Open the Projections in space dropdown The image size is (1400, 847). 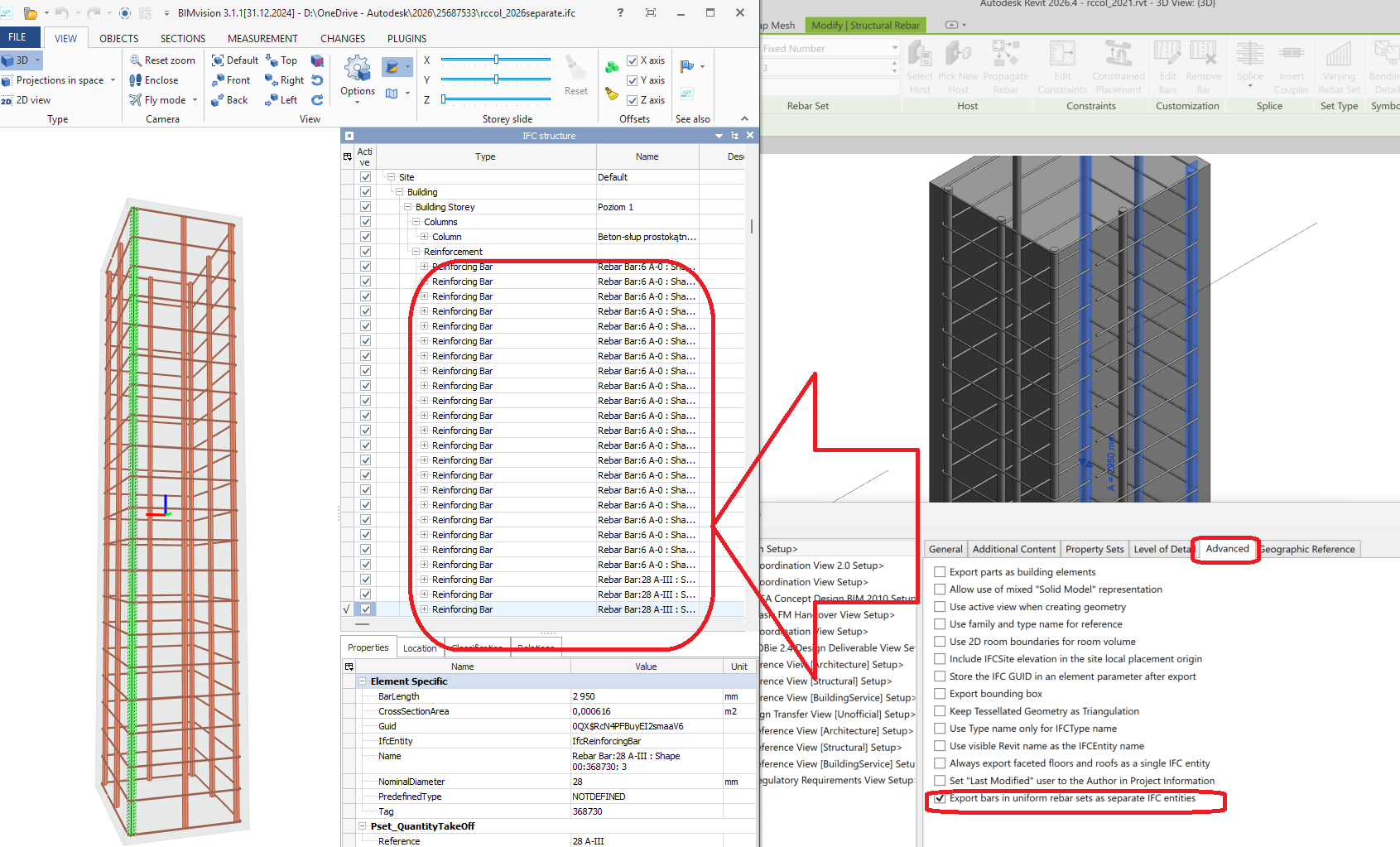pos(112,80)
